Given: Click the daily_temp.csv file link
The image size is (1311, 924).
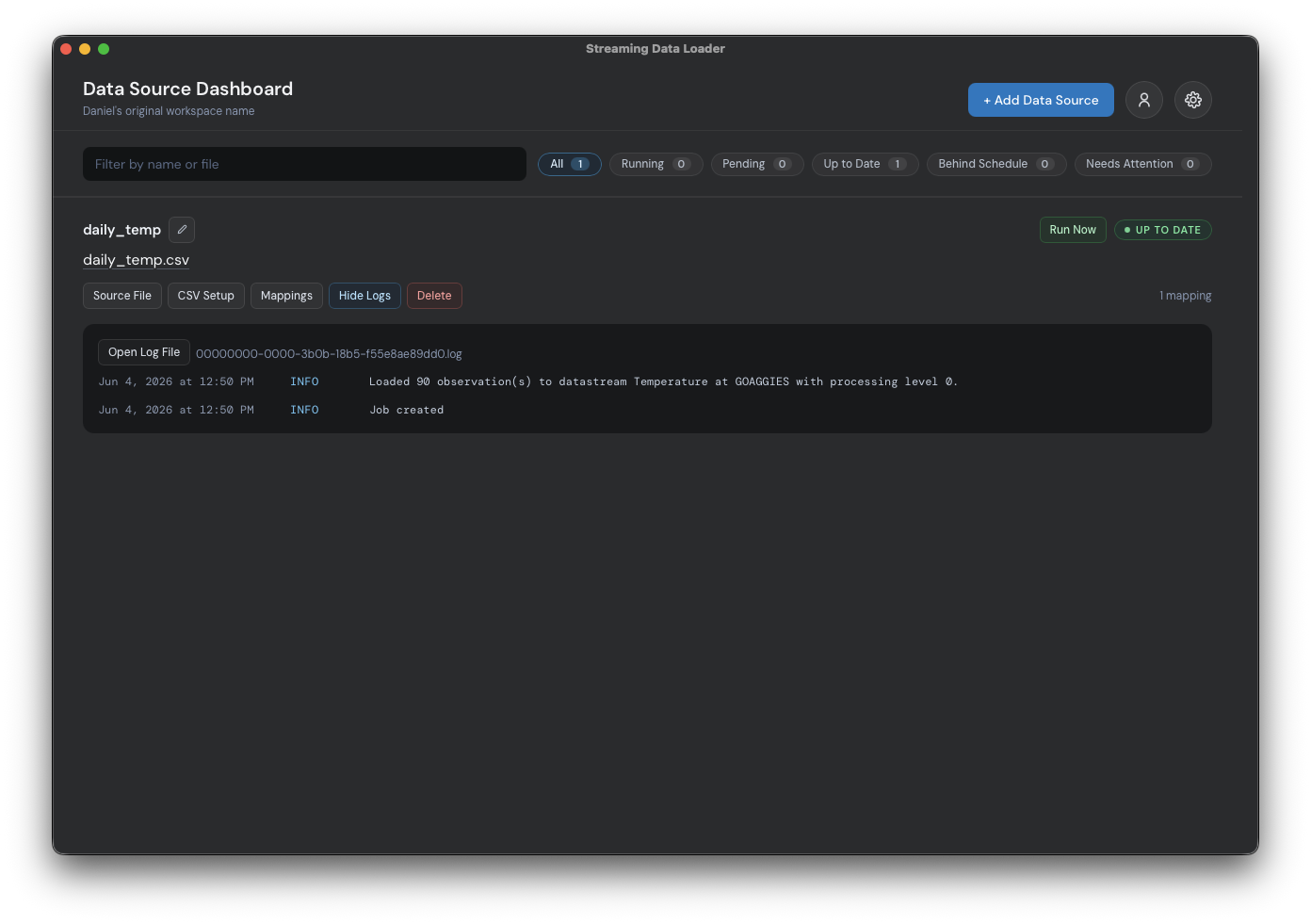Looking at the screenshot, I should pyautogui.click(x=136, y=260).
